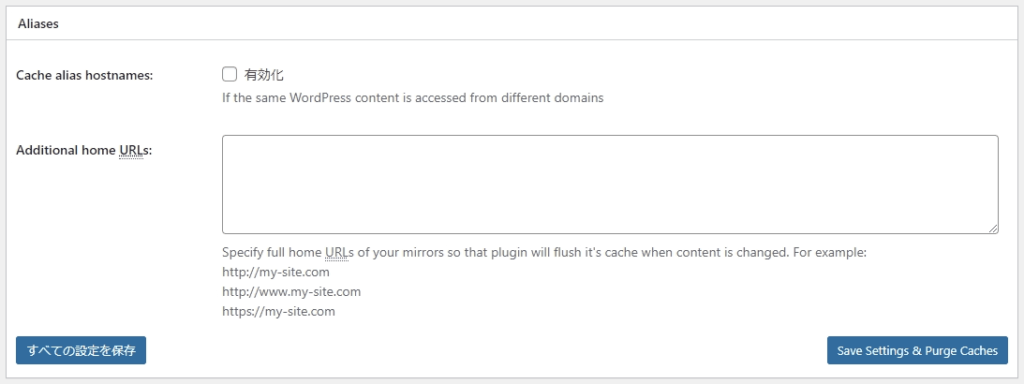The image size is (1024, 384).
Task: Focus the Additional home URLs text area
Action: tap(610, 184)
